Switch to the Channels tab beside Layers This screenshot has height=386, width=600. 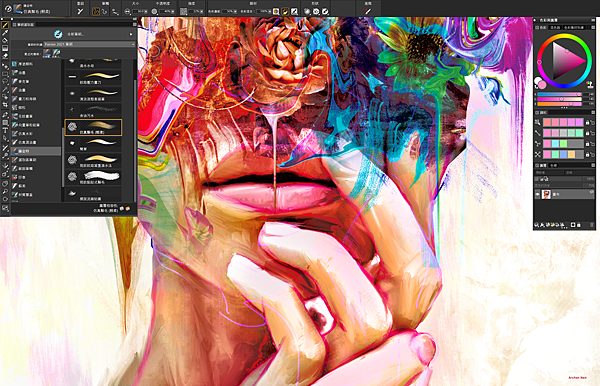554,165
